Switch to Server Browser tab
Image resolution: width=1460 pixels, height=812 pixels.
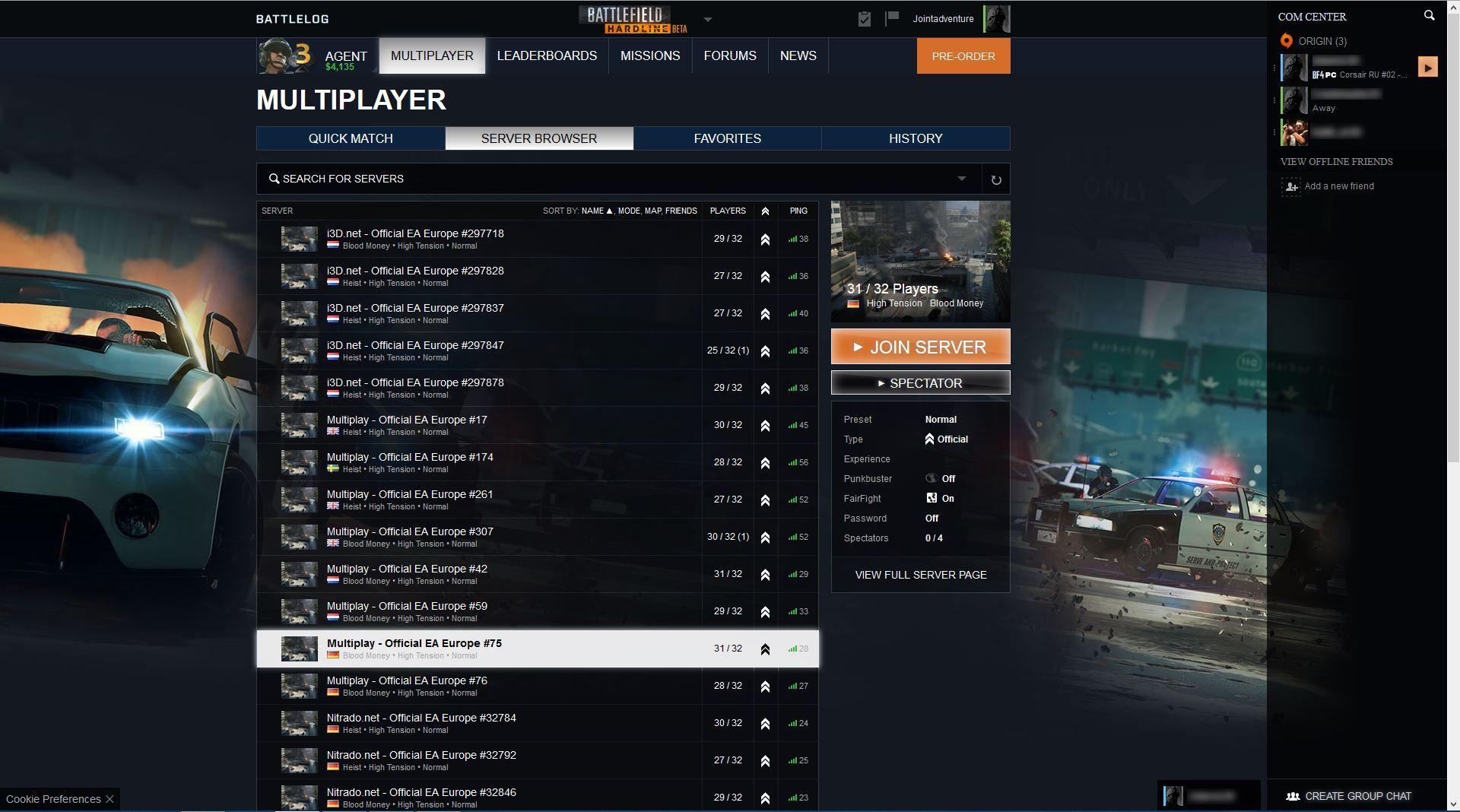(539, 138)
